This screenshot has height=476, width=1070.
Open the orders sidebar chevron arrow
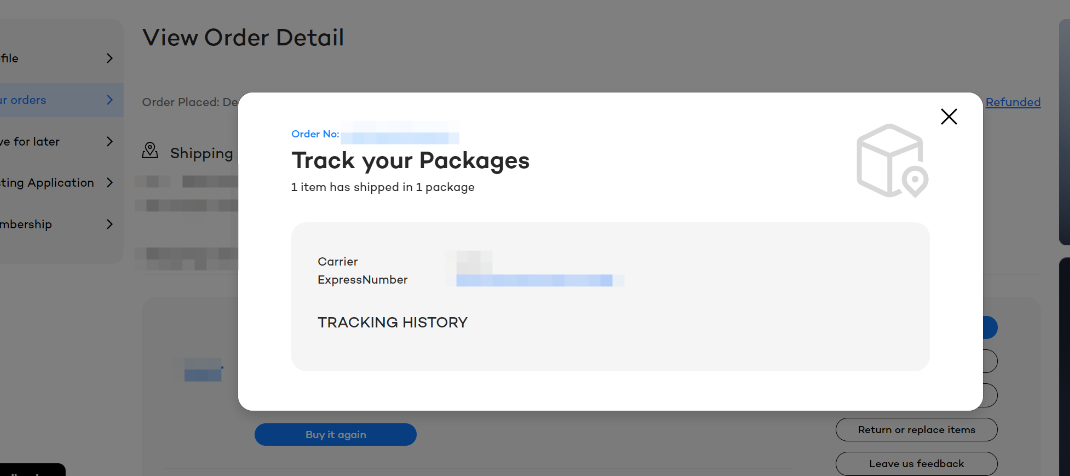tap(109, 100)
